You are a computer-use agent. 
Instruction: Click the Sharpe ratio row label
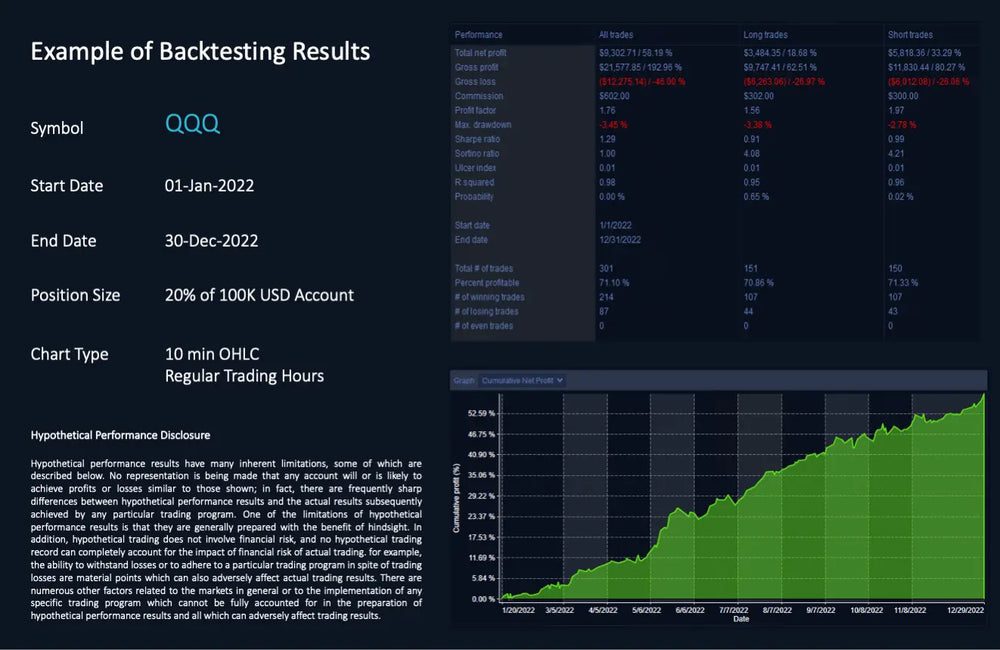coord(477,139)
